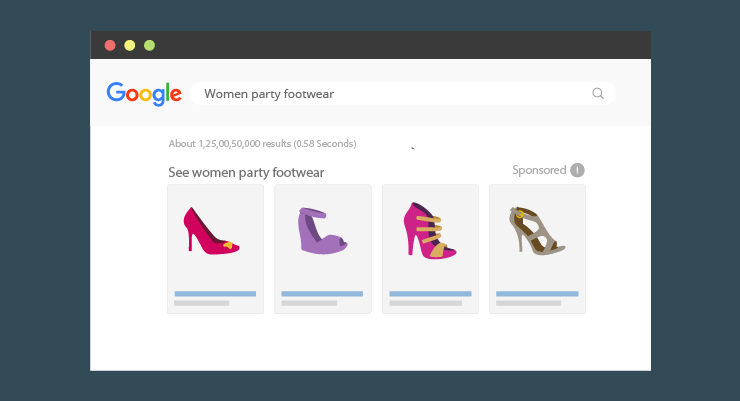Open the pink strappy heel product image

[x=429, y=231]
